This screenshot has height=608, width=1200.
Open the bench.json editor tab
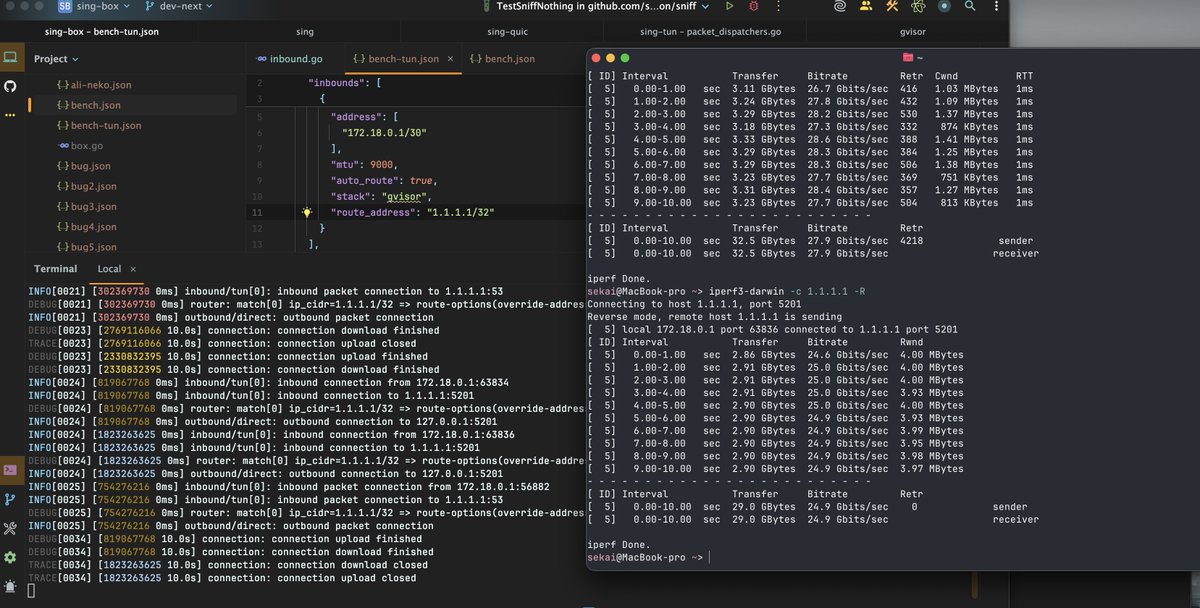505,59
